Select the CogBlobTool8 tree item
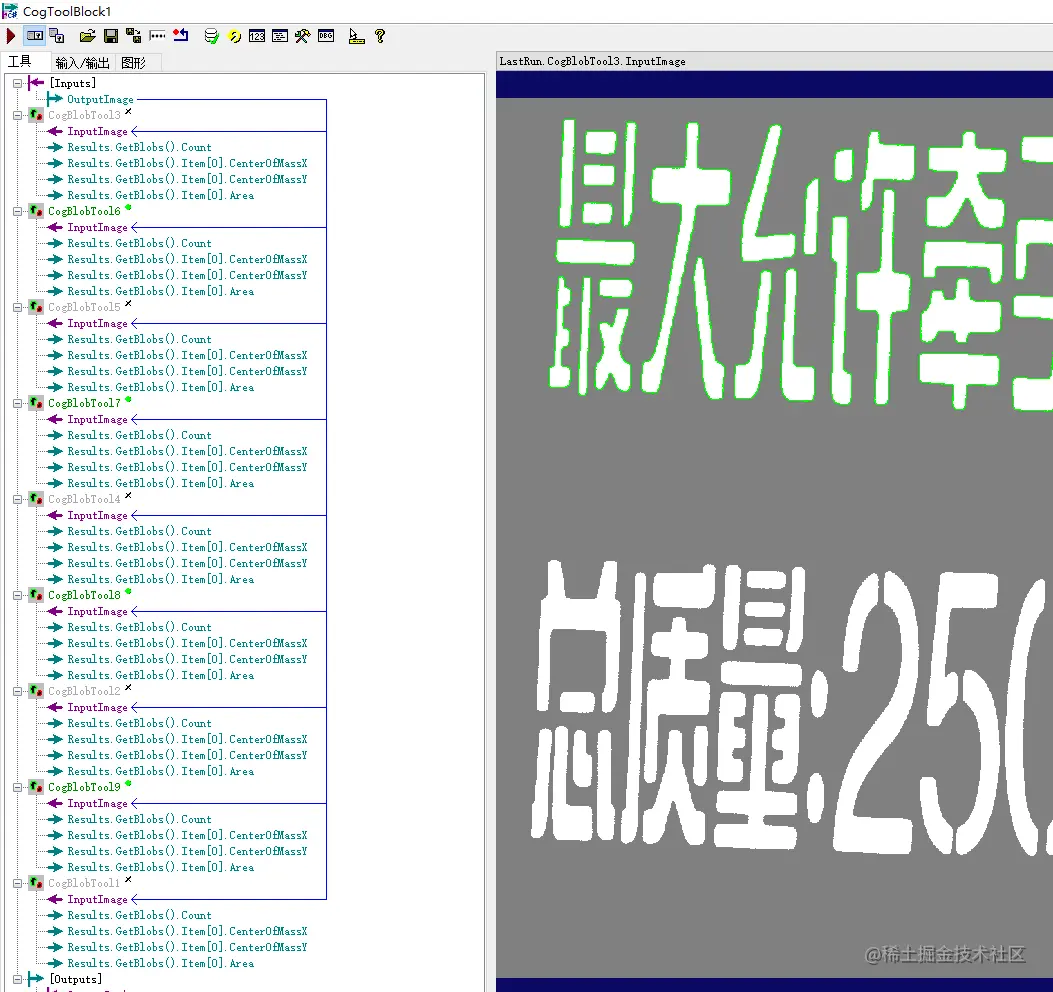The image size is (1053, 992). point(84,596)
